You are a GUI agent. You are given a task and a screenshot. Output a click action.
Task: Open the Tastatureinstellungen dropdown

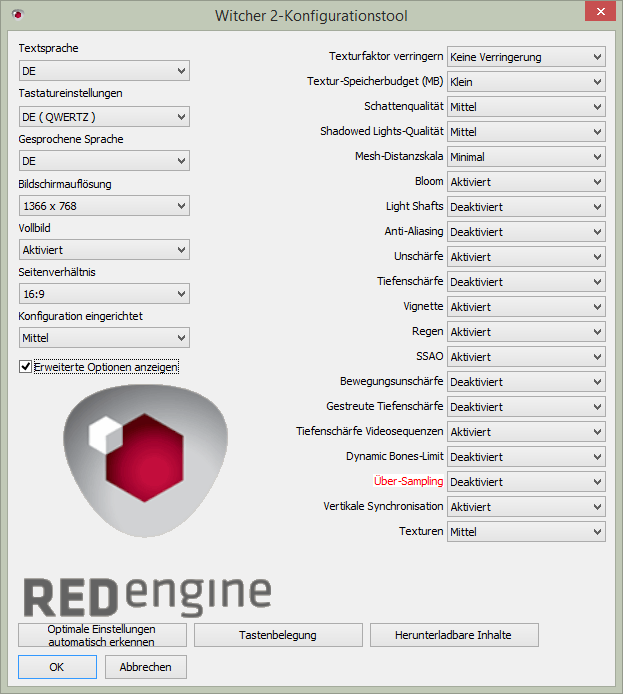104,117
